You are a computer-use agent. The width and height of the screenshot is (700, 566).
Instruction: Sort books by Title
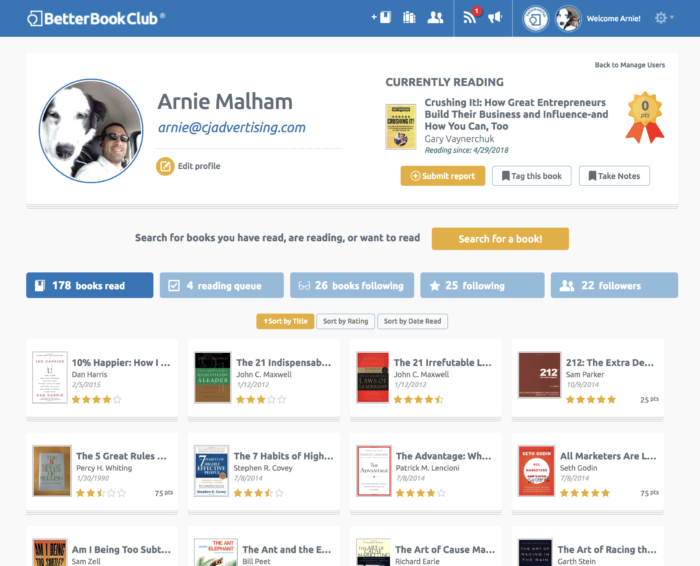[285, 321]
